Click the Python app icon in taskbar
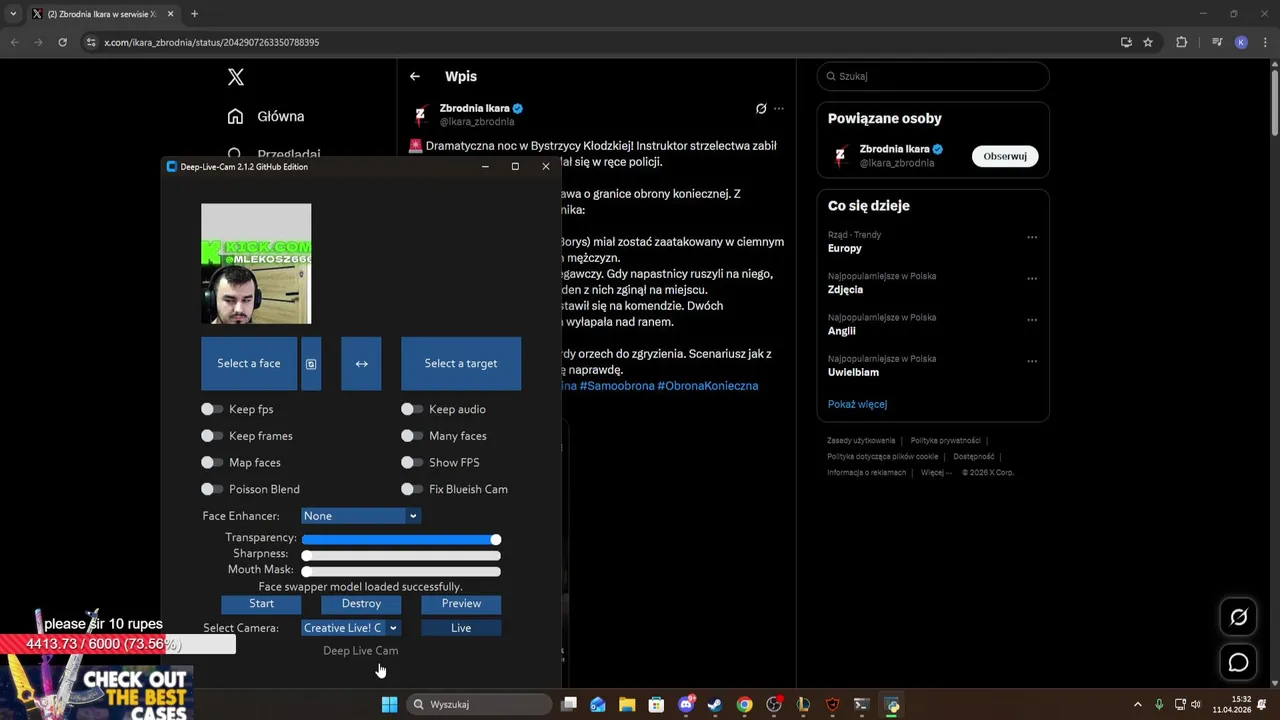 point(893,704)
